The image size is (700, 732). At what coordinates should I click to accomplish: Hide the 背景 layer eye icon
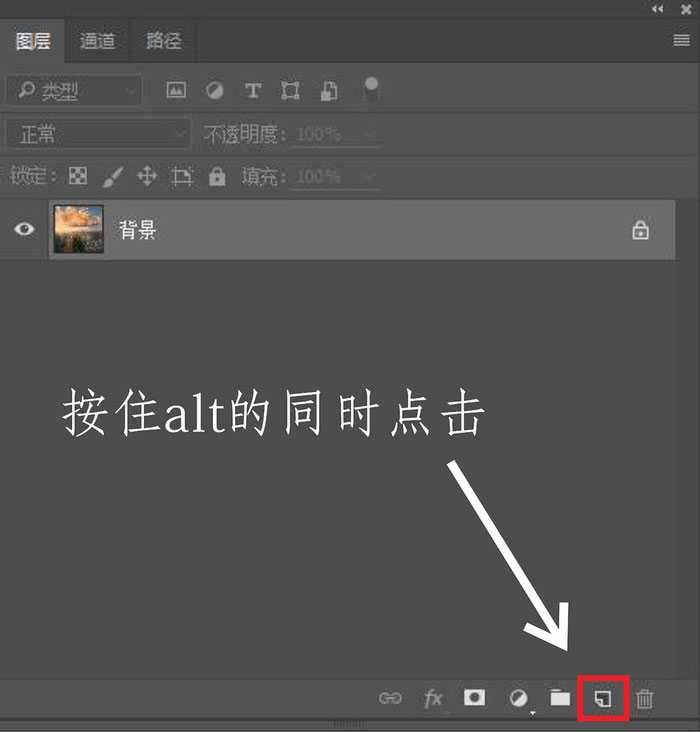click(x=24, y=229)
